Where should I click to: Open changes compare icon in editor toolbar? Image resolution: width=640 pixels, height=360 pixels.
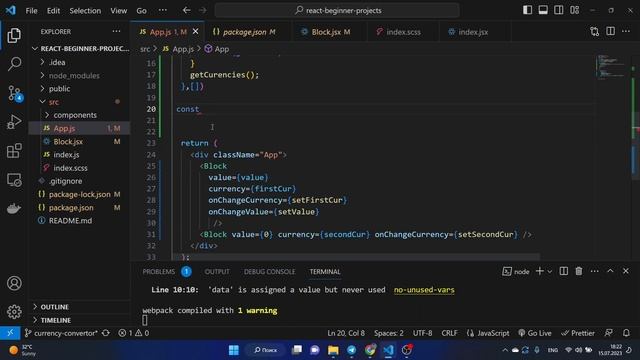[x=595, y=31]
